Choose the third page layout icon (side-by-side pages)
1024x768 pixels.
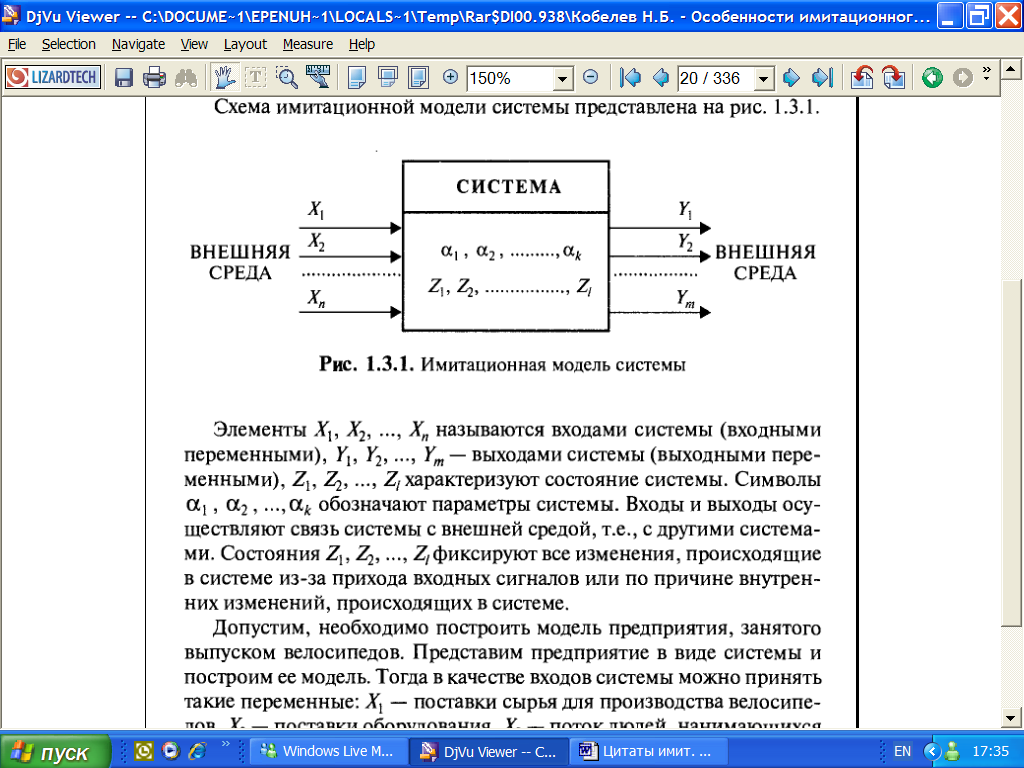click(x=418, y=78)
